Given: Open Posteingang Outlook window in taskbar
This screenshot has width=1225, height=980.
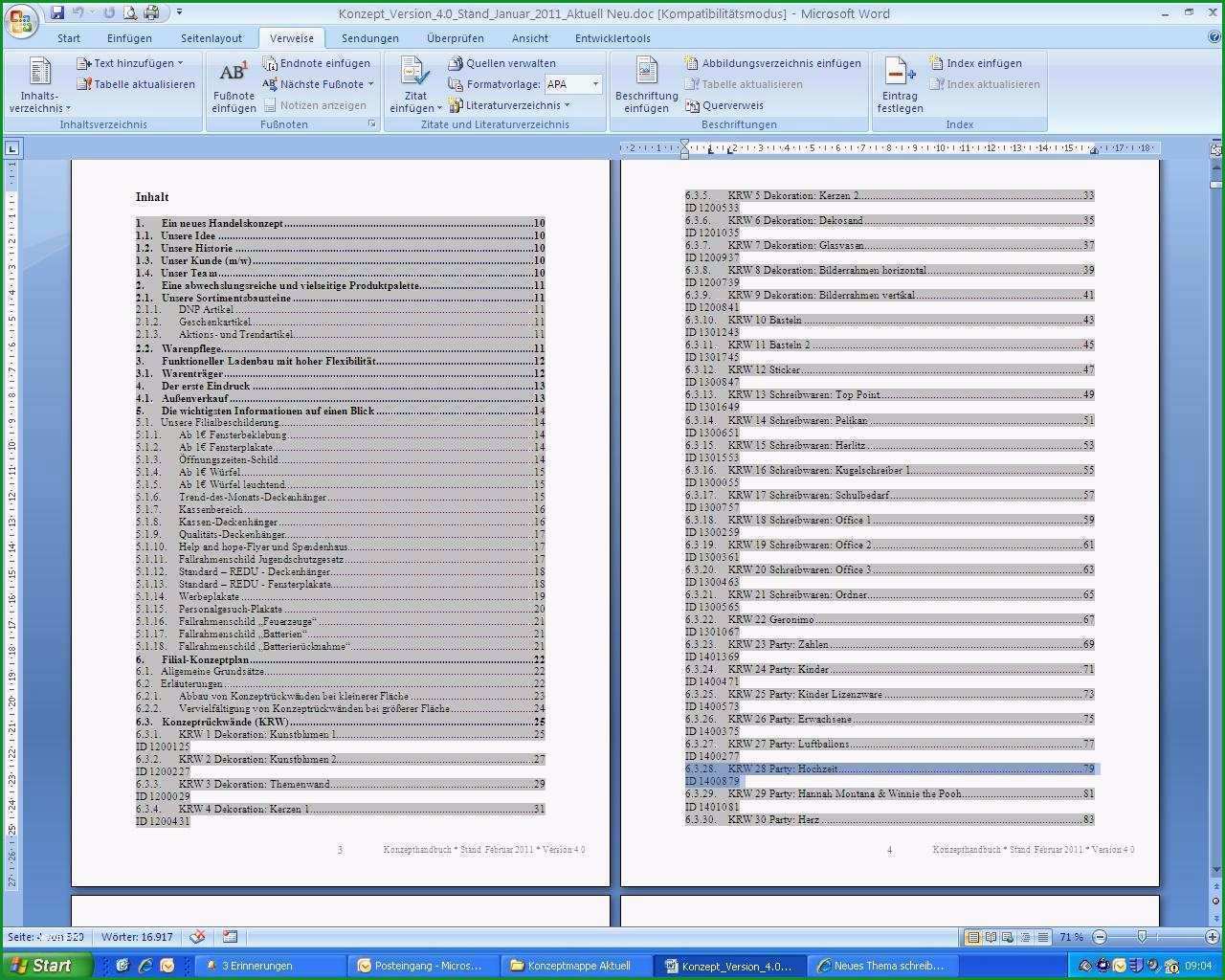Looking at the screenshot, I should coord(419,966).
